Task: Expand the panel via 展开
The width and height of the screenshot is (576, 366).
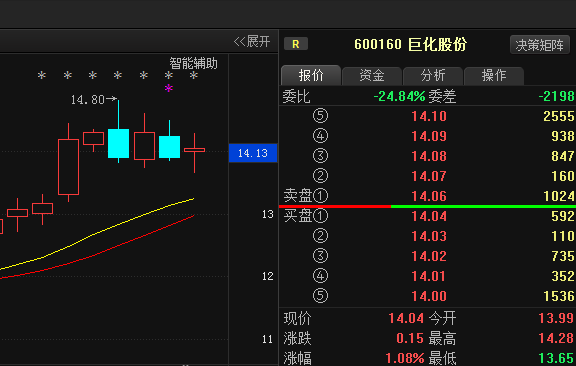Action: (x=252, y=41)
